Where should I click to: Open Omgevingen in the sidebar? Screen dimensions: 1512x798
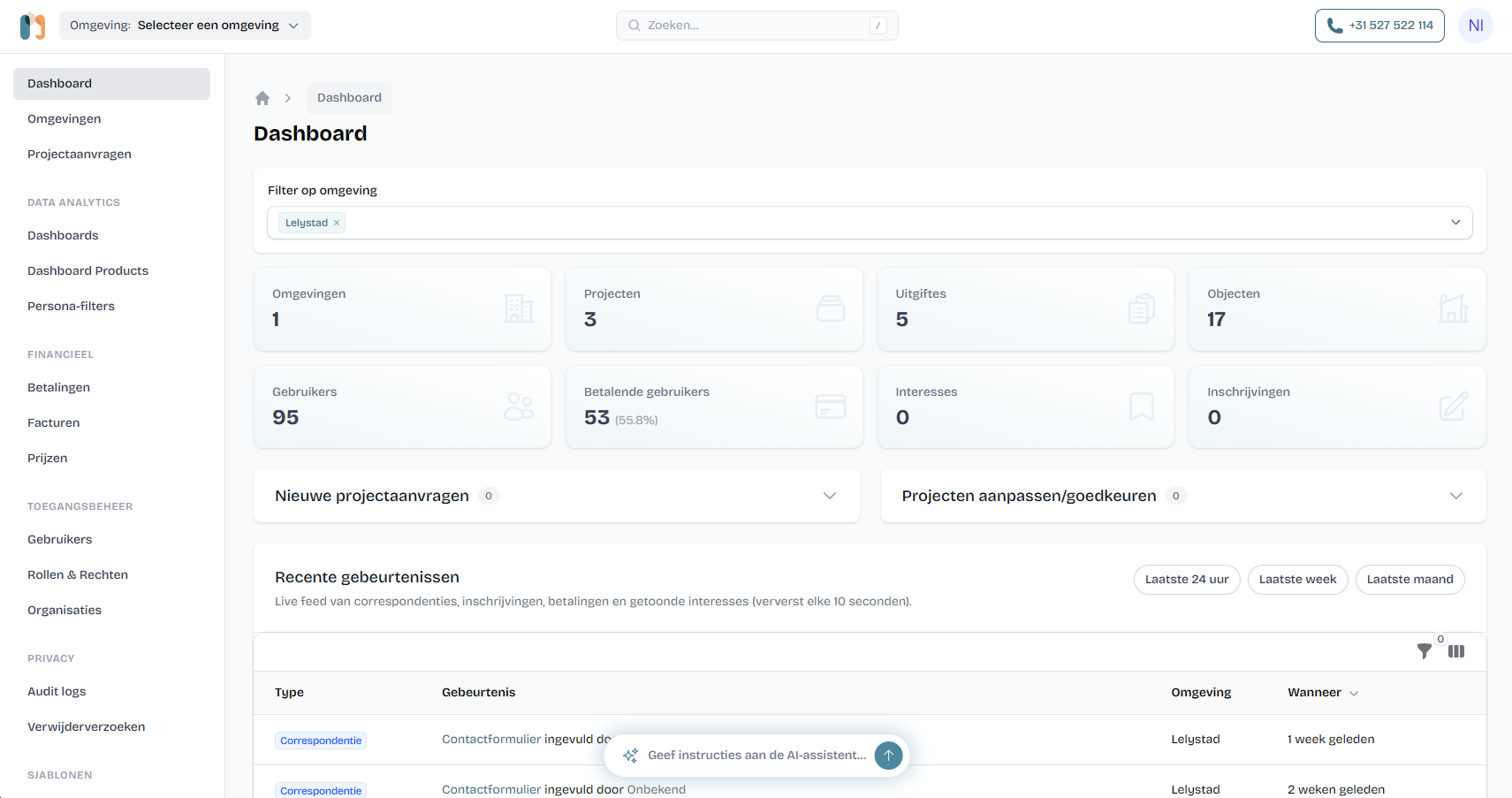pyautogui.click(x=111, y=119)
